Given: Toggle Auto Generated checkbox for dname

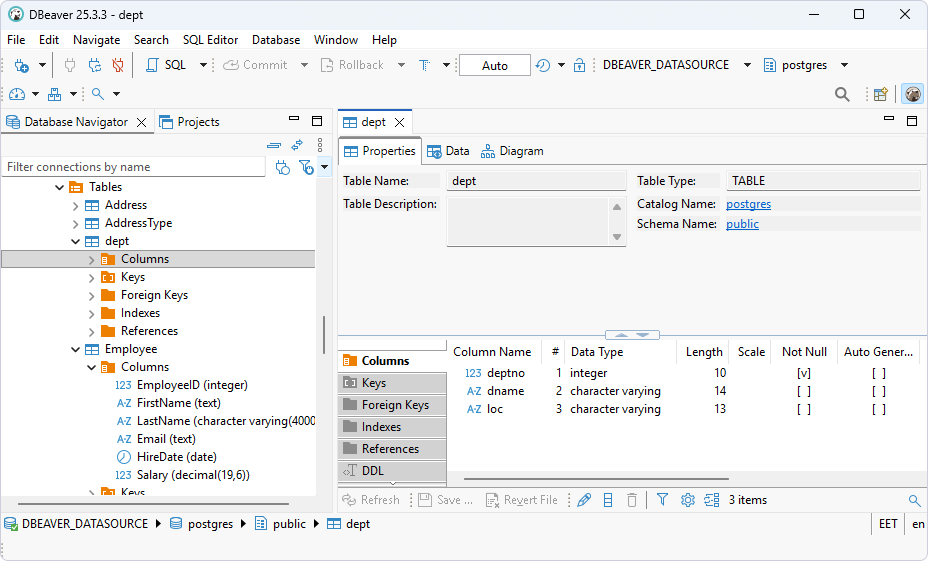Looking at the screenshot, I should (879, 391).
